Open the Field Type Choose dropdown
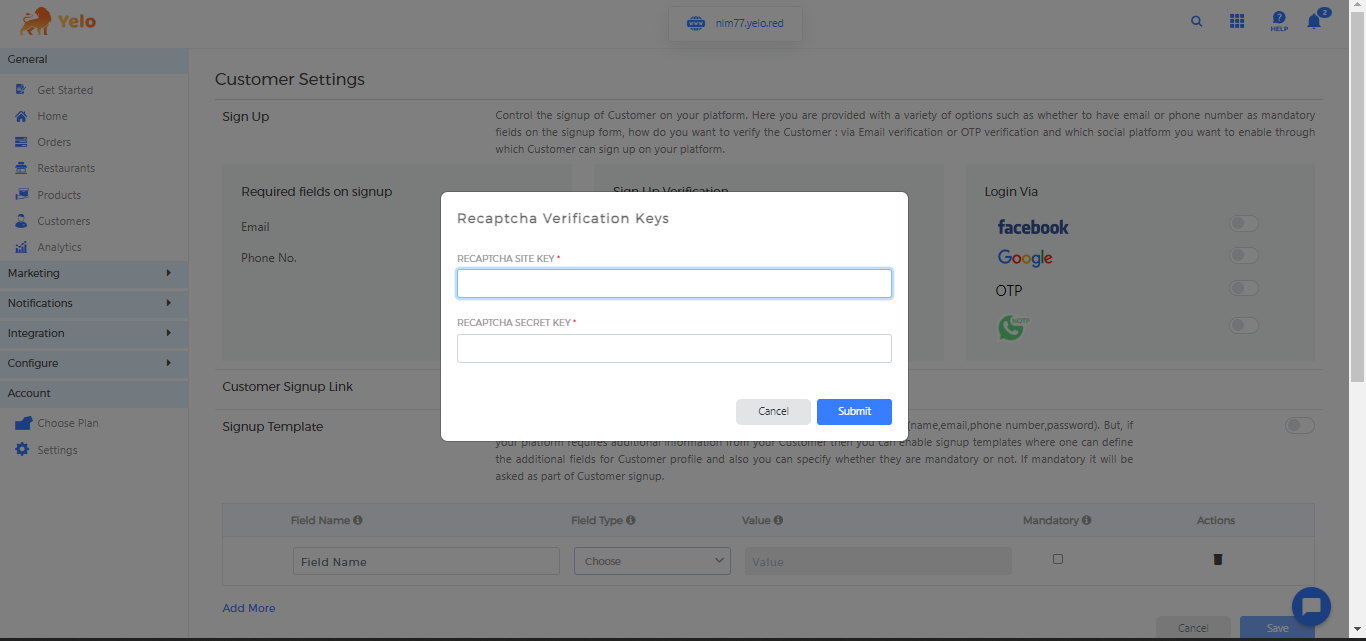Viewport: 1366px width, 641px height. (652, 561)
